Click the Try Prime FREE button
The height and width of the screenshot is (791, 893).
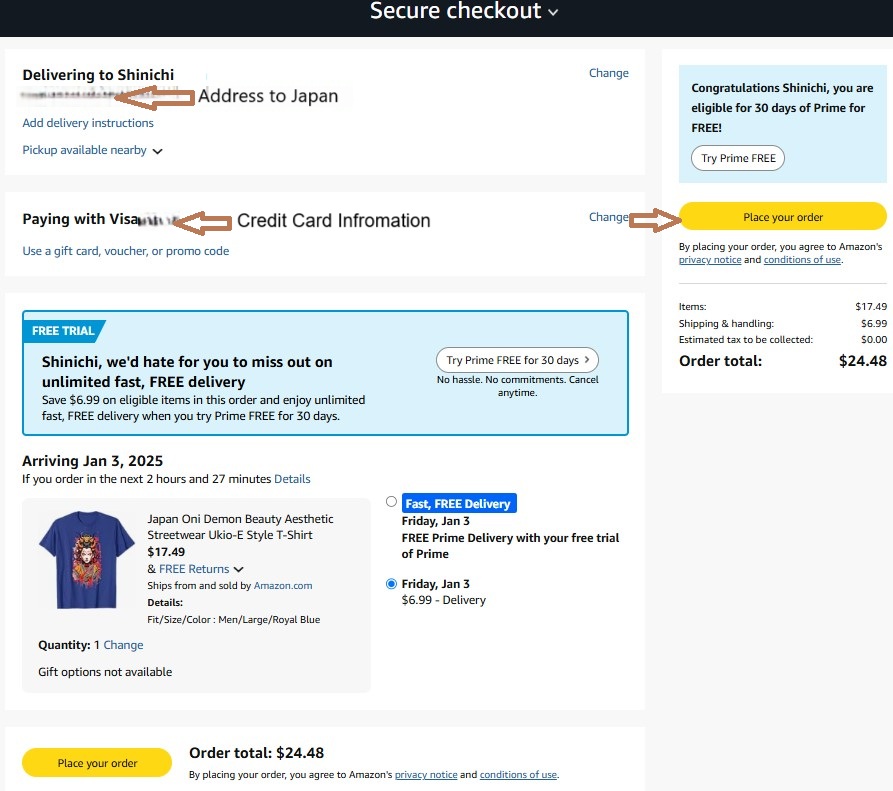click(x=738, y=158)
